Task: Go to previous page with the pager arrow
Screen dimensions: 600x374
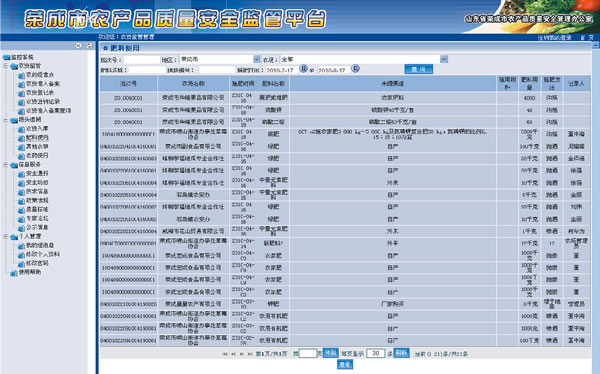Action: pyautogui.click(x=233, y=354)
